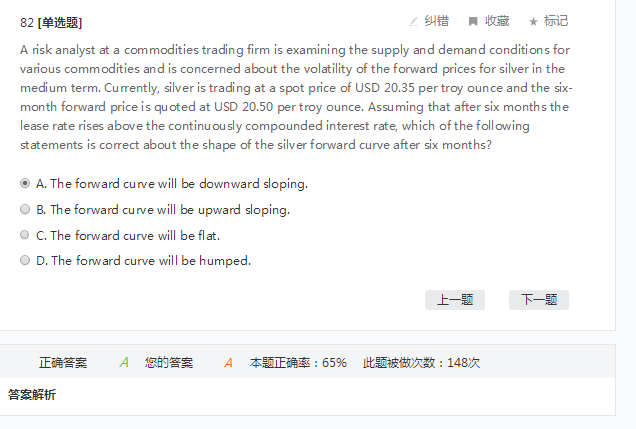
Task: Click the green correct answer letter A
Action: 124,362
